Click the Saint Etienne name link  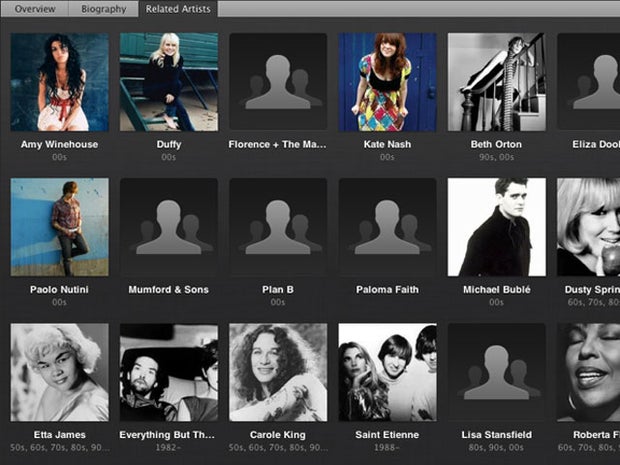click(x=387, y=435)
